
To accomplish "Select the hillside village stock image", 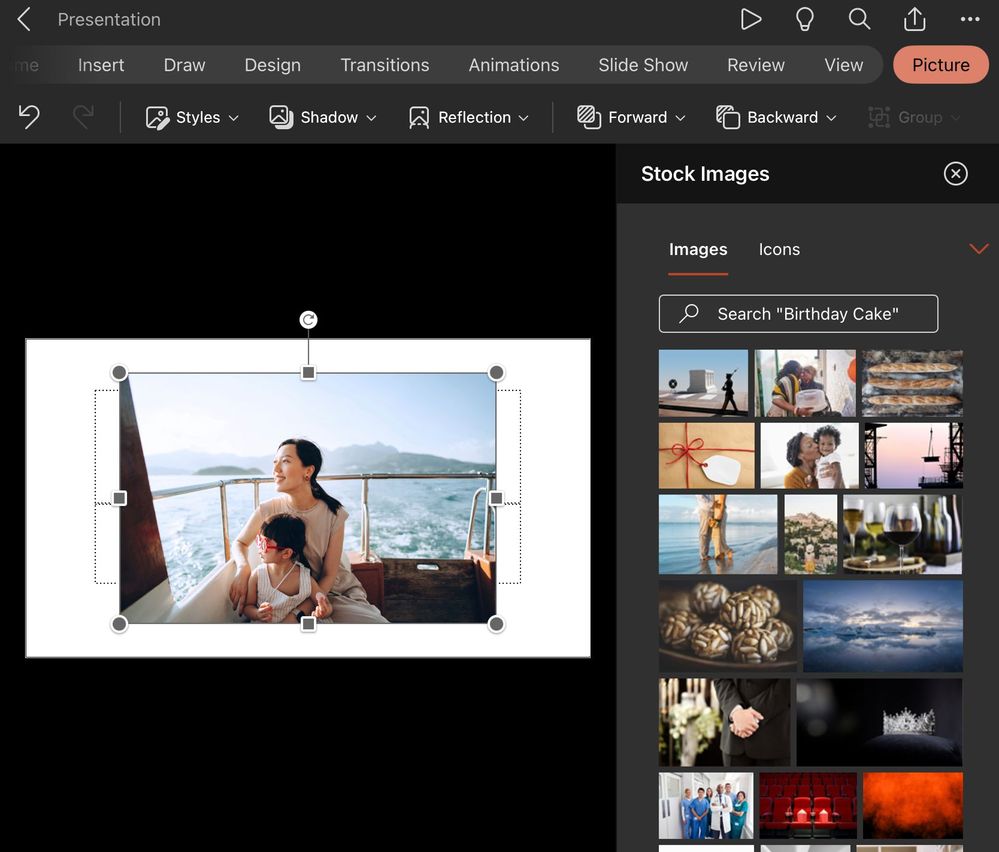I will [810, 535].
